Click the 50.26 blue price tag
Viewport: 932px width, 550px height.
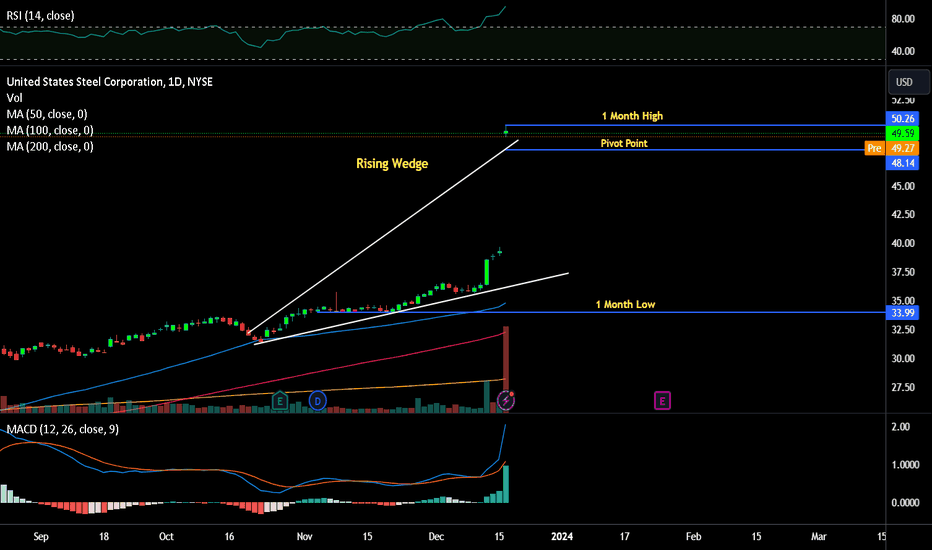click(902, 118)
